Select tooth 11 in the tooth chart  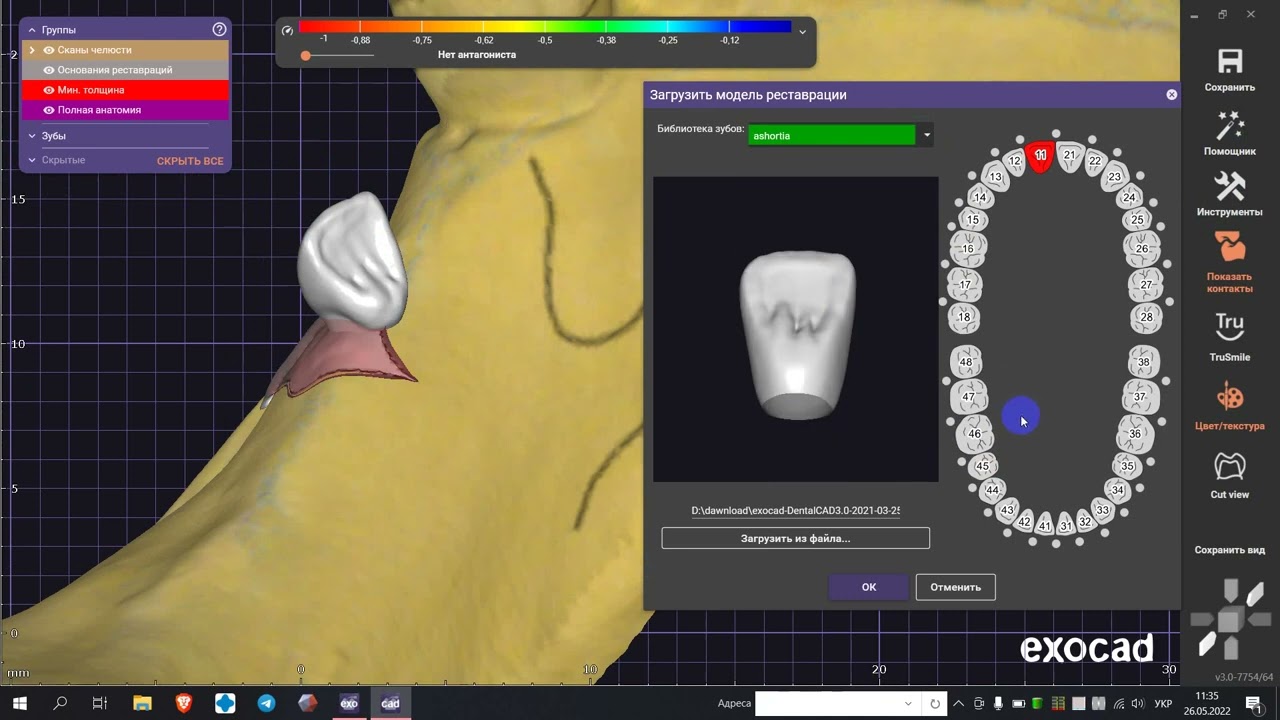click(1041, 156)
